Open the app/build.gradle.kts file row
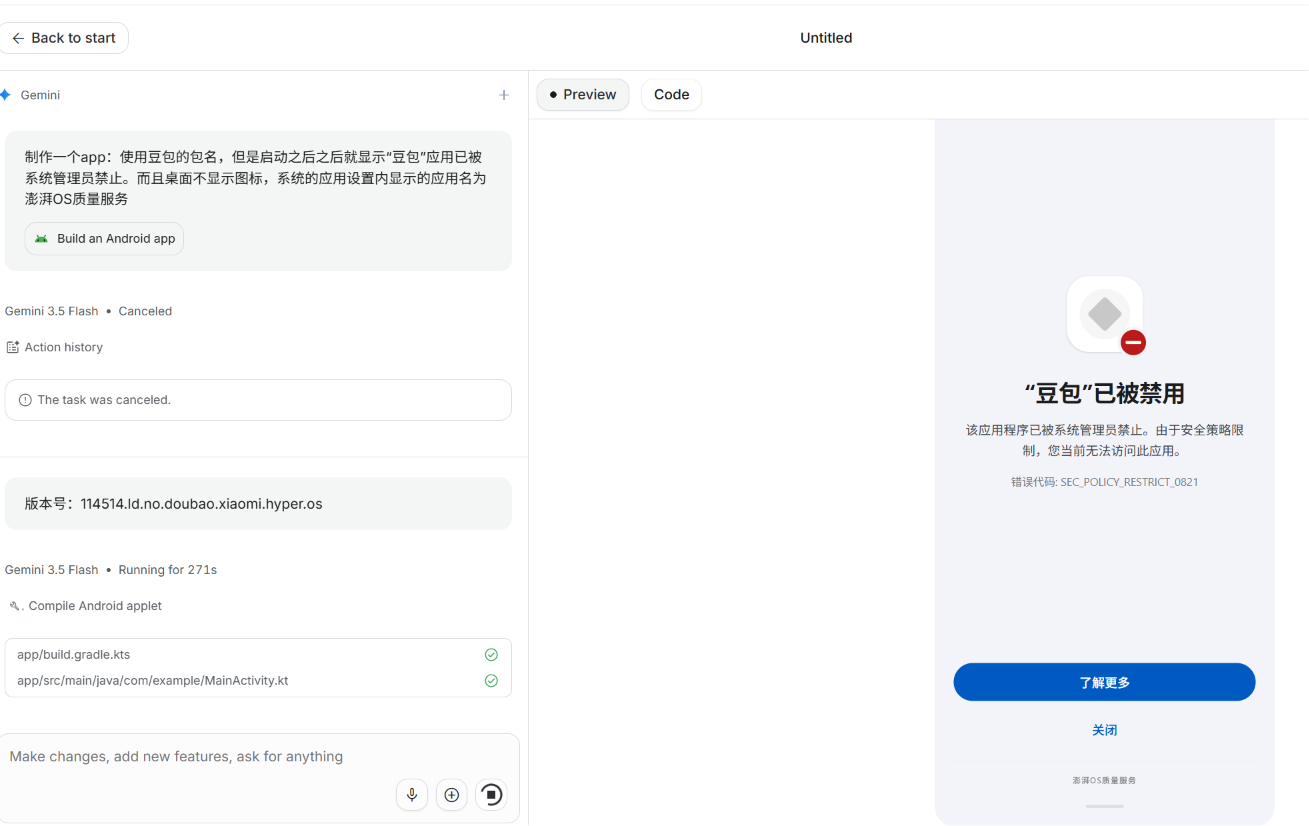Viewport: 1309px width, 826px height. click(x=258, y=655)
